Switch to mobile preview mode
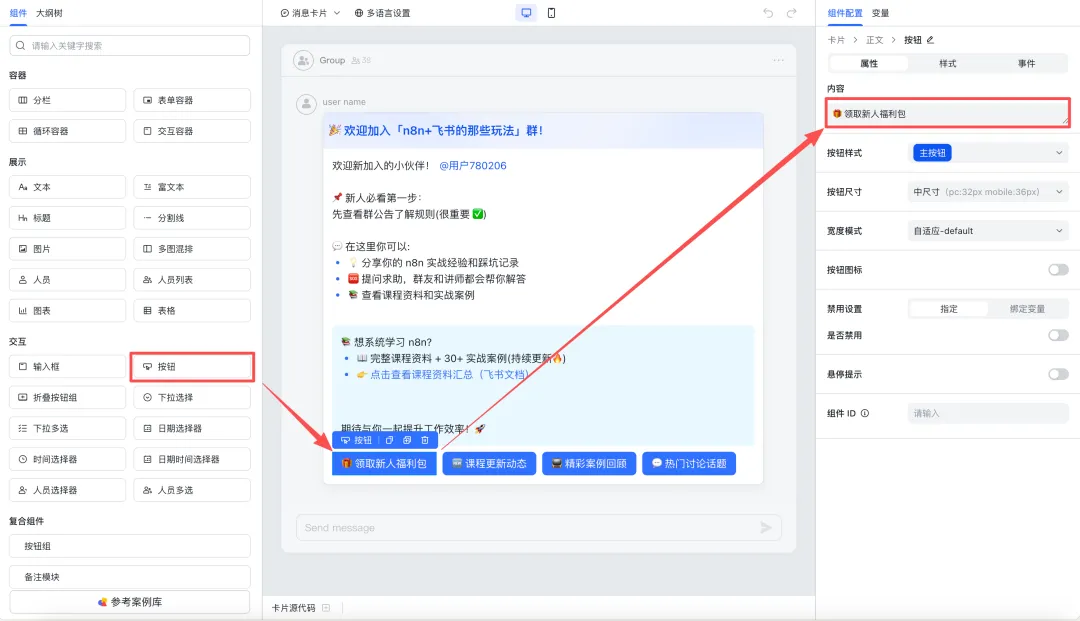Viewport: 1080px width, 621px height. coord(551,13)
